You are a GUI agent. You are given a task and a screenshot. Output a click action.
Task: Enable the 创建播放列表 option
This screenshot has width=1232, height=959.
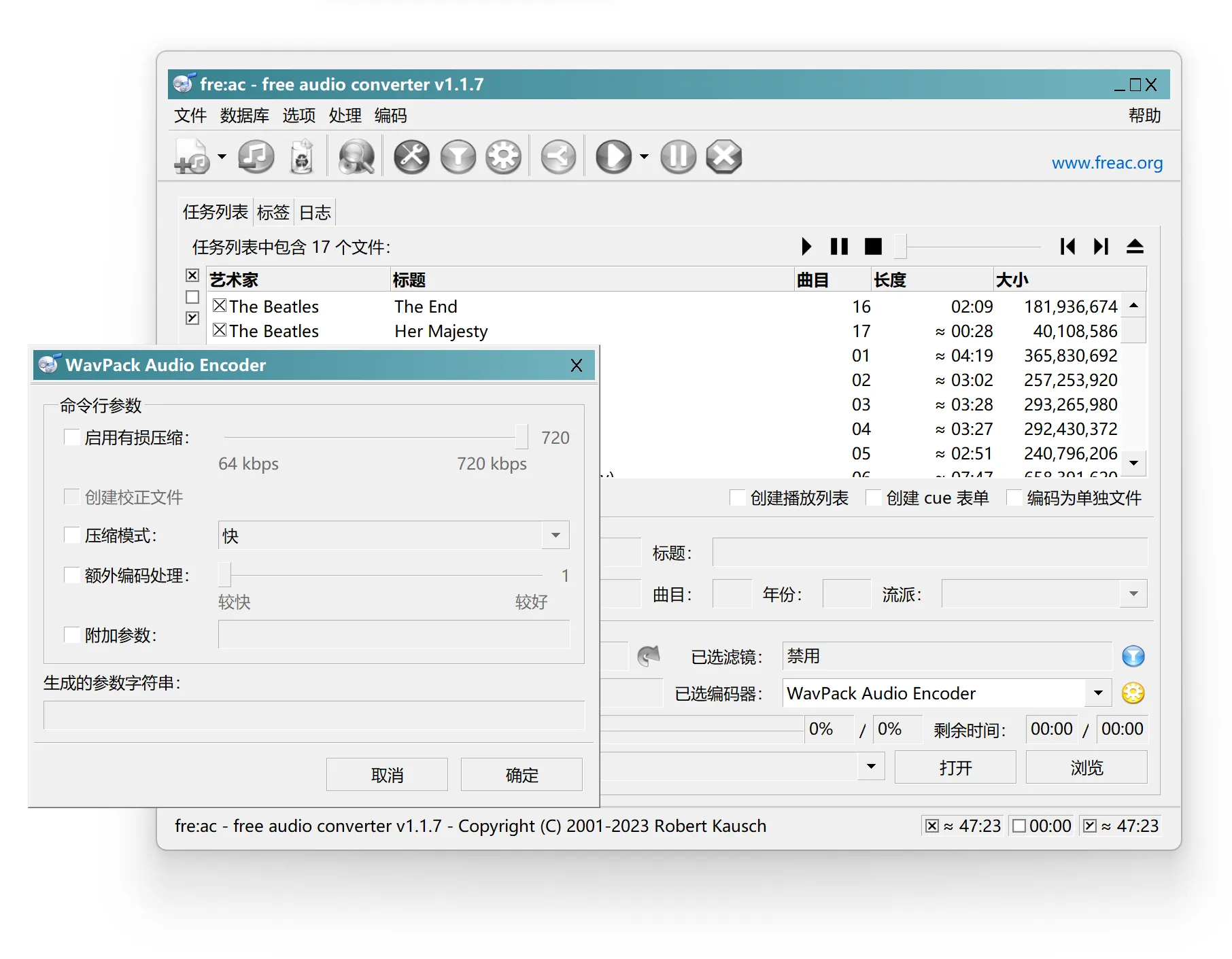tap(738, 498)
